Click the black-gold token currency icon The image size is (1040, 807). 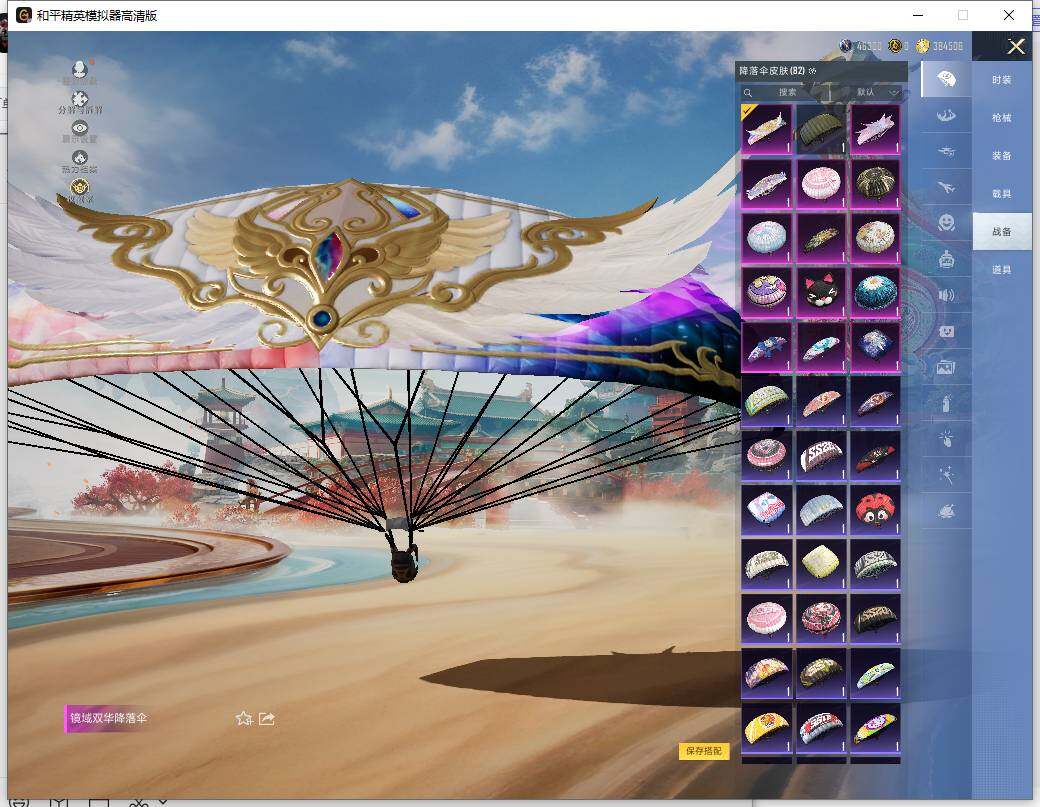(895, 46)
